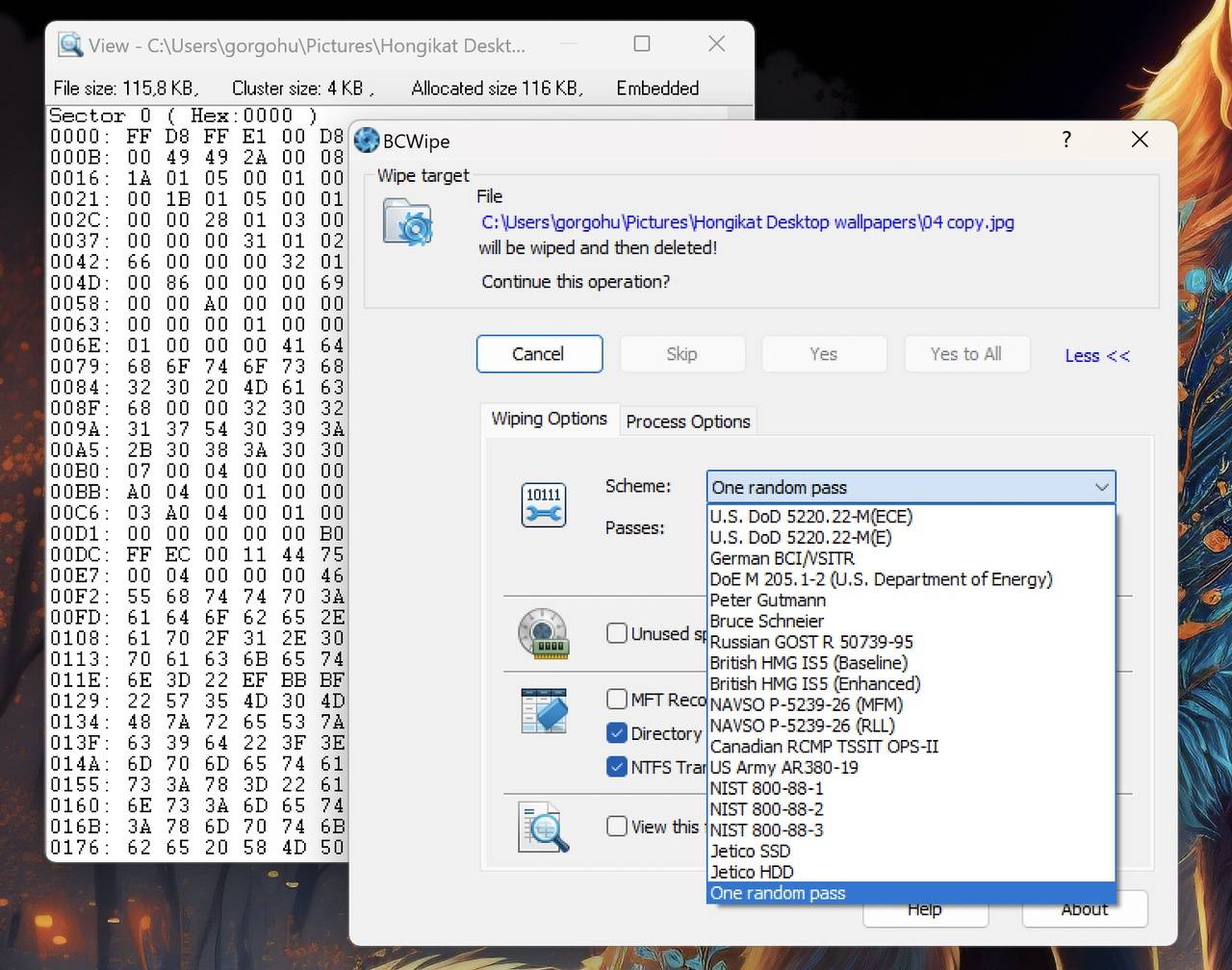Image resolution: width=1232 pixels, height=970 pixels.
Task: Click the wiping scheme binary wrench icon
Action: pos(544,505)
